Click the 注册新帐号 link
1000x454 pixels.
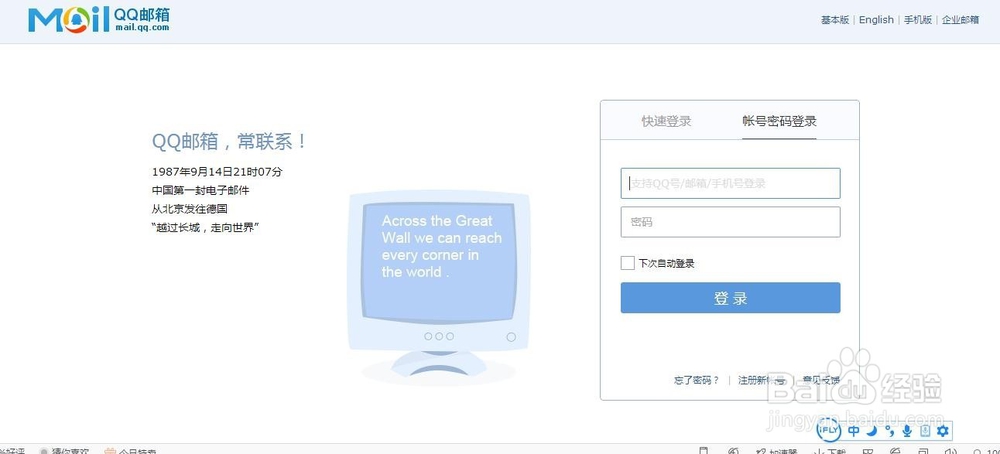point(761,380)
